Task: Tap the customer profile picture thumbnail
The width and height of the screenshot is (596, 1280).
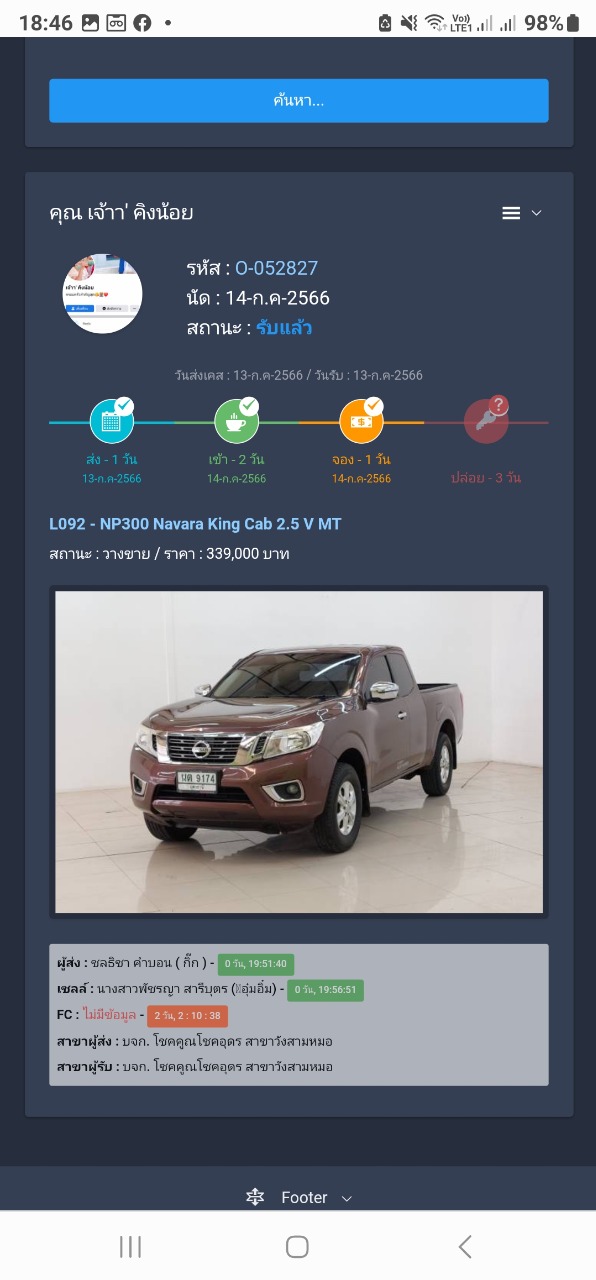Action: (x=103, y=293)
